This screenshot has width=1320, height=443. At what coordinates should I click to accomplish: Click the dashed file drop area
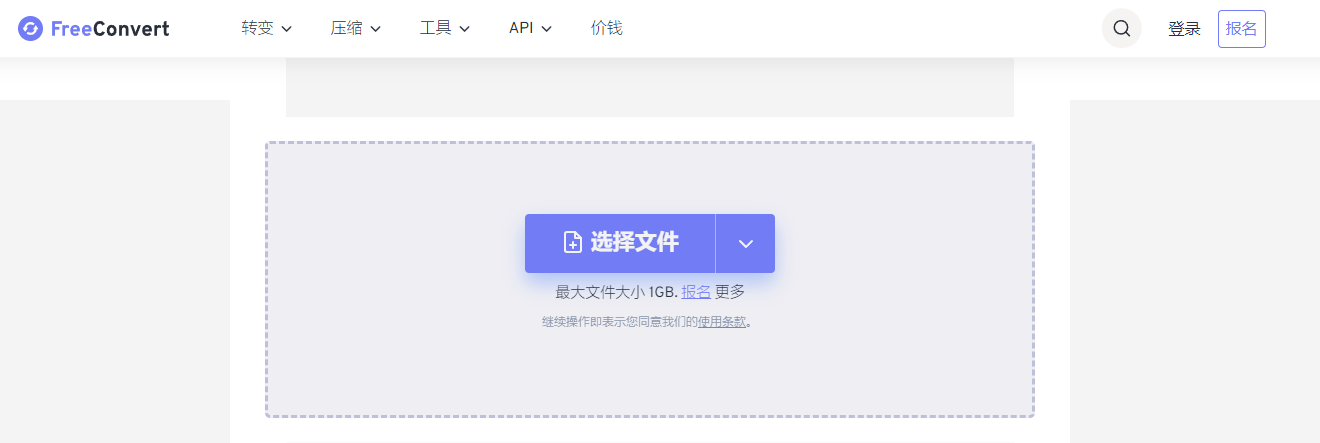tap(650, 279)
